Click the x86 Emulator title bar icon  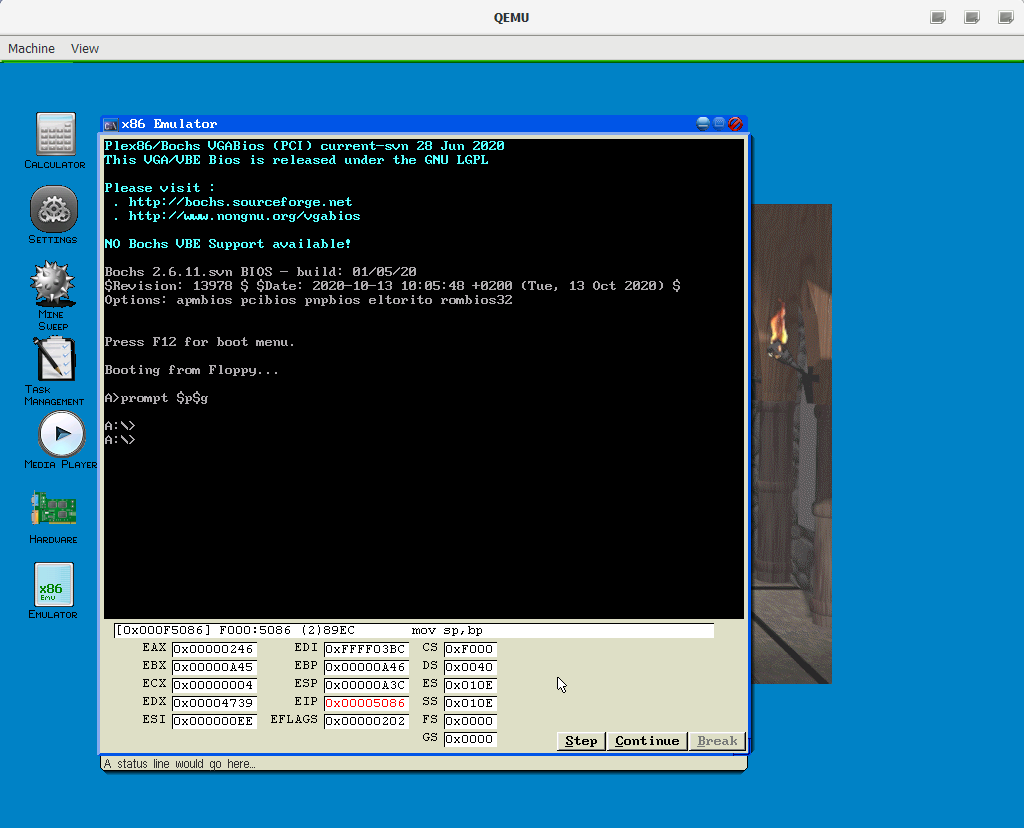coord(110,124)
